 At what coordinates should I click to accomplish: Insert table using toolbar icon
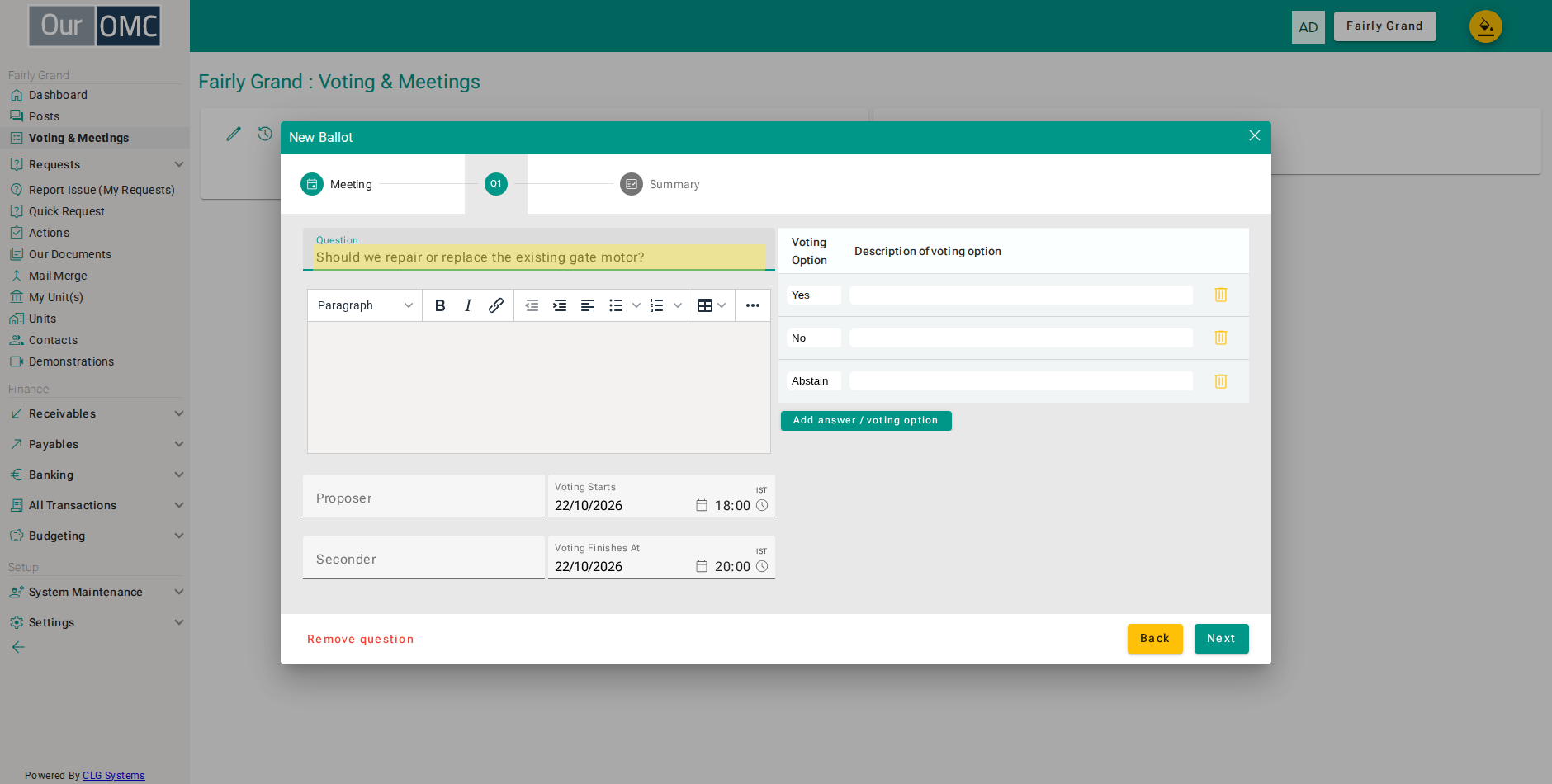click(x=705, y=305)
